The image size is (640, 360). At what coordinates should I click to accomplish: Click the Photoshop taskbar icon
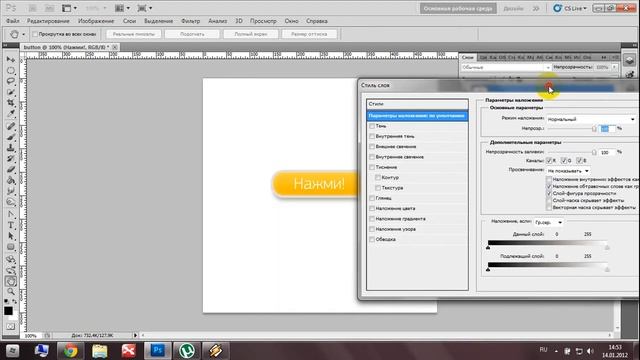click(158, 351)
